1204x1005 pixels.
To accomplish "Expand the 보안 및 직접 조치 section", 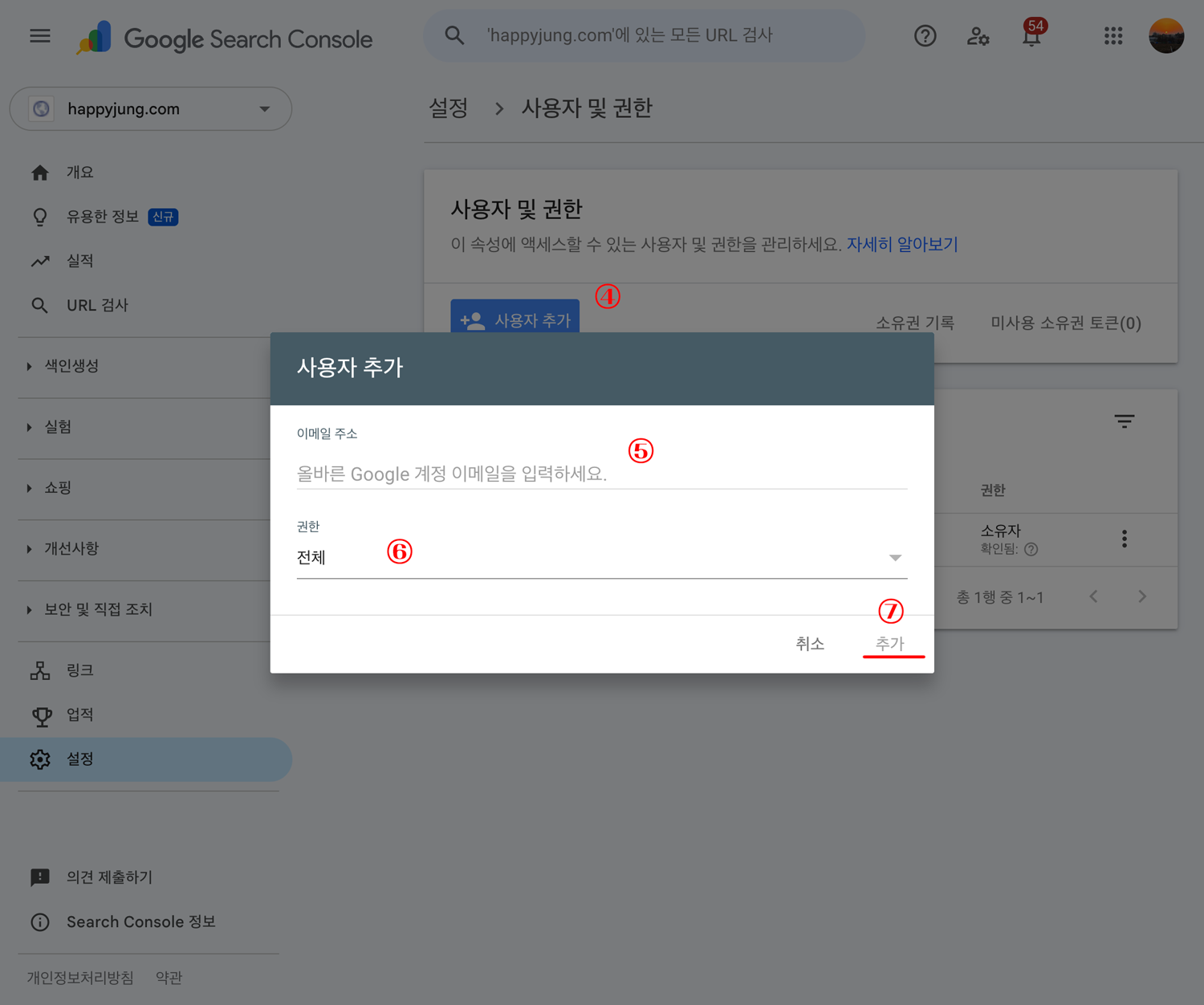I will 97,609.
